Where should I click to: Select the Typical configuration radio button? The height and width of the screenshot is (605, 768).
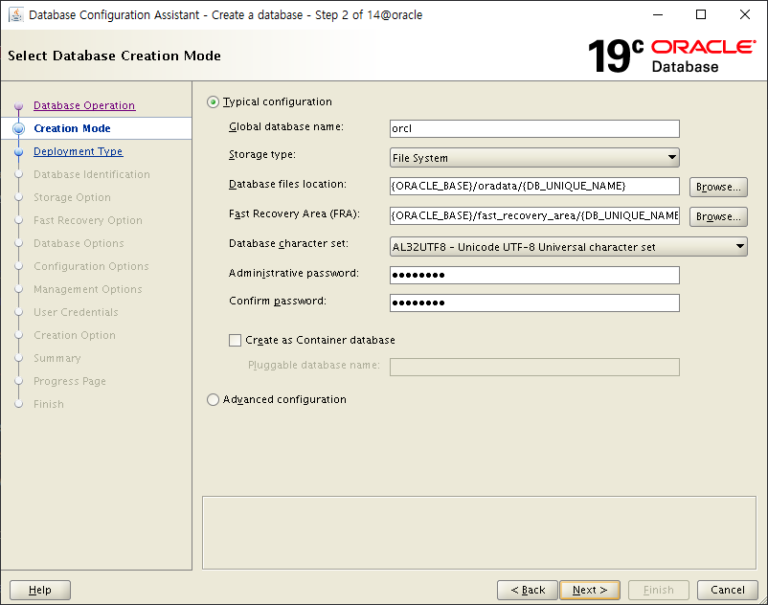[x=212, y=102]
